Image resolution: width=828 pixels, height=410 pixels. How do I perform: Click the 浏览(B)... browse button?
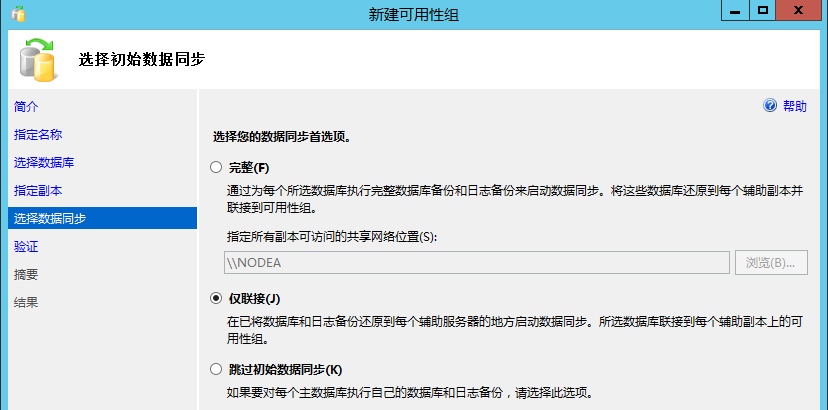point(771,263)
